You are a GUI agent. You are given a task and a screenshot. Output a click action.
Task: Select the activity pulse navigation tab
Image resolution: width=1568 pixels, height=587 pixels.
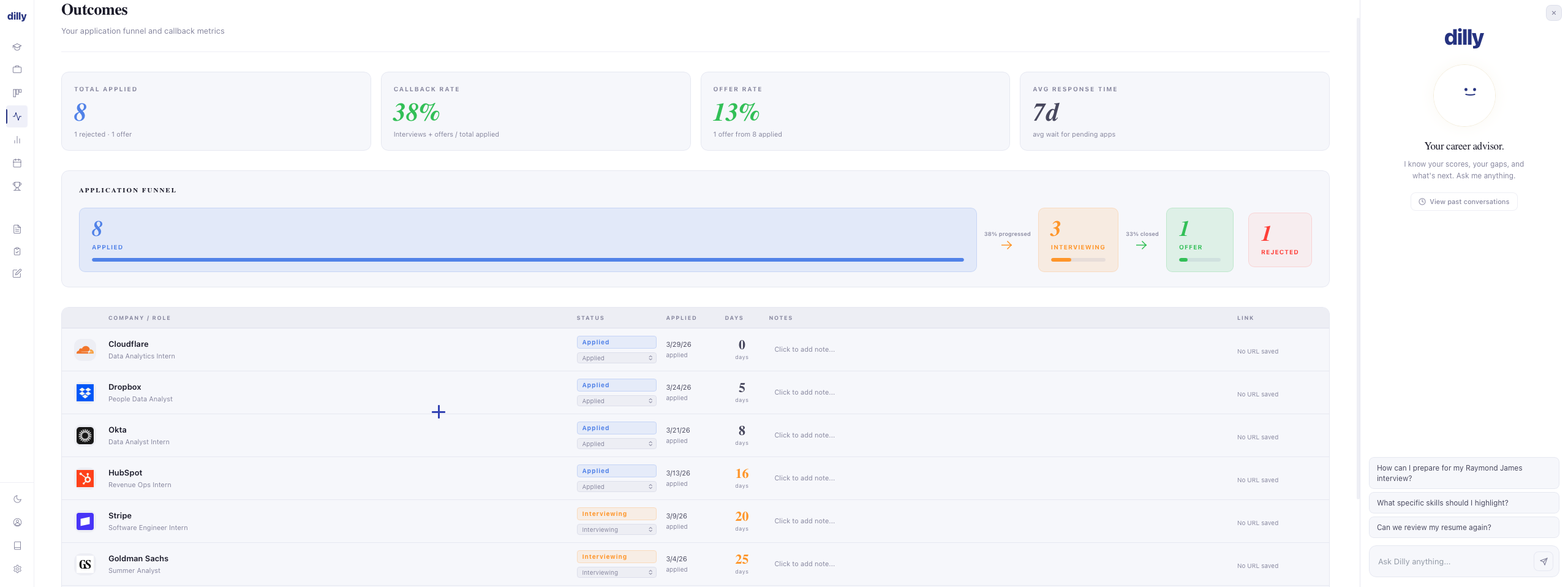[17, 116]
